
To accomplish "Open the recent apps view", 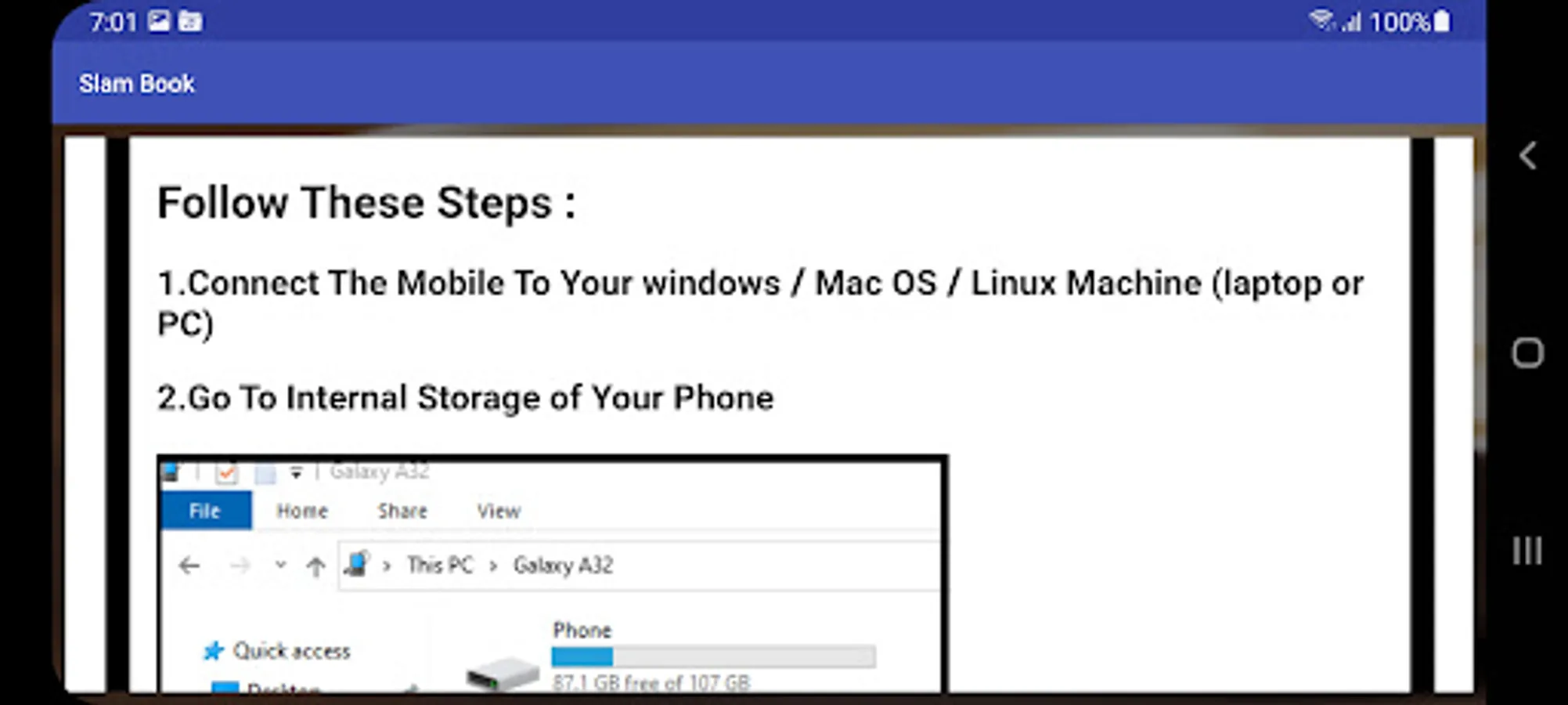I will pyautogui.click(x=1527, y=551).
